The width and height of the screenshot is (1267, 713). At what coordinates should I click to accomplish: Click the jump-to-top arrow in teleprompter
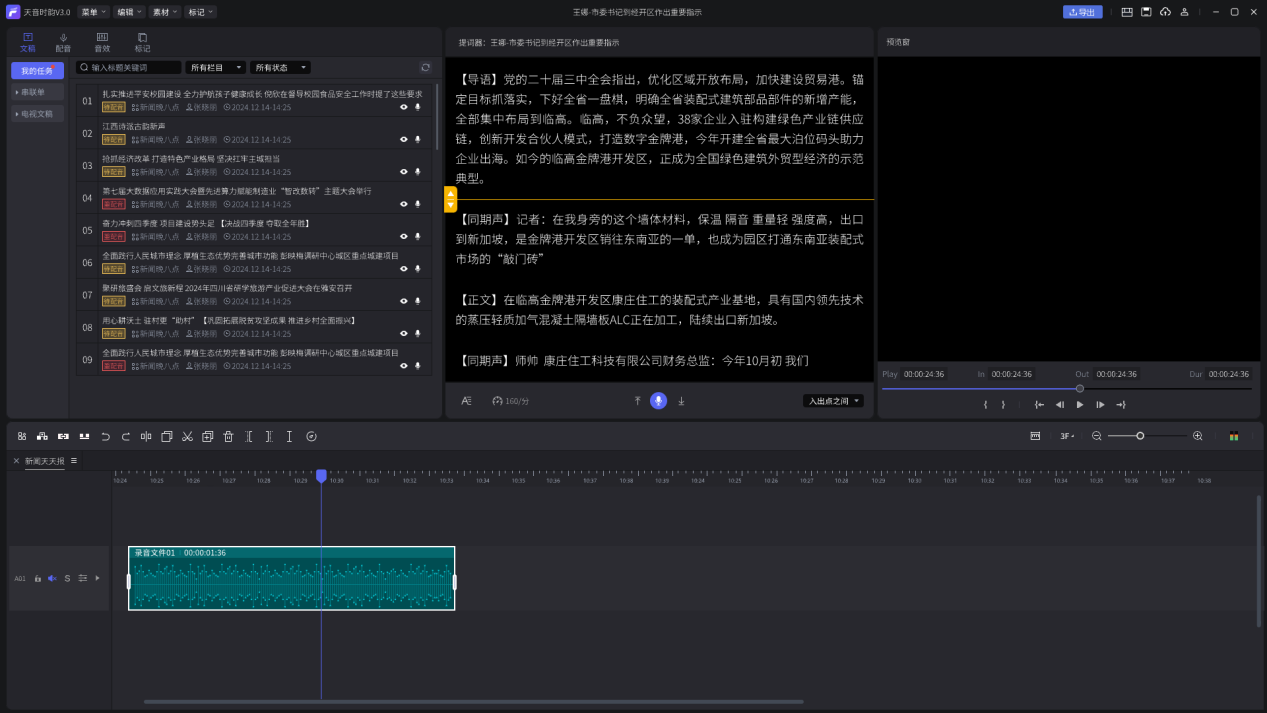(637, 401)
